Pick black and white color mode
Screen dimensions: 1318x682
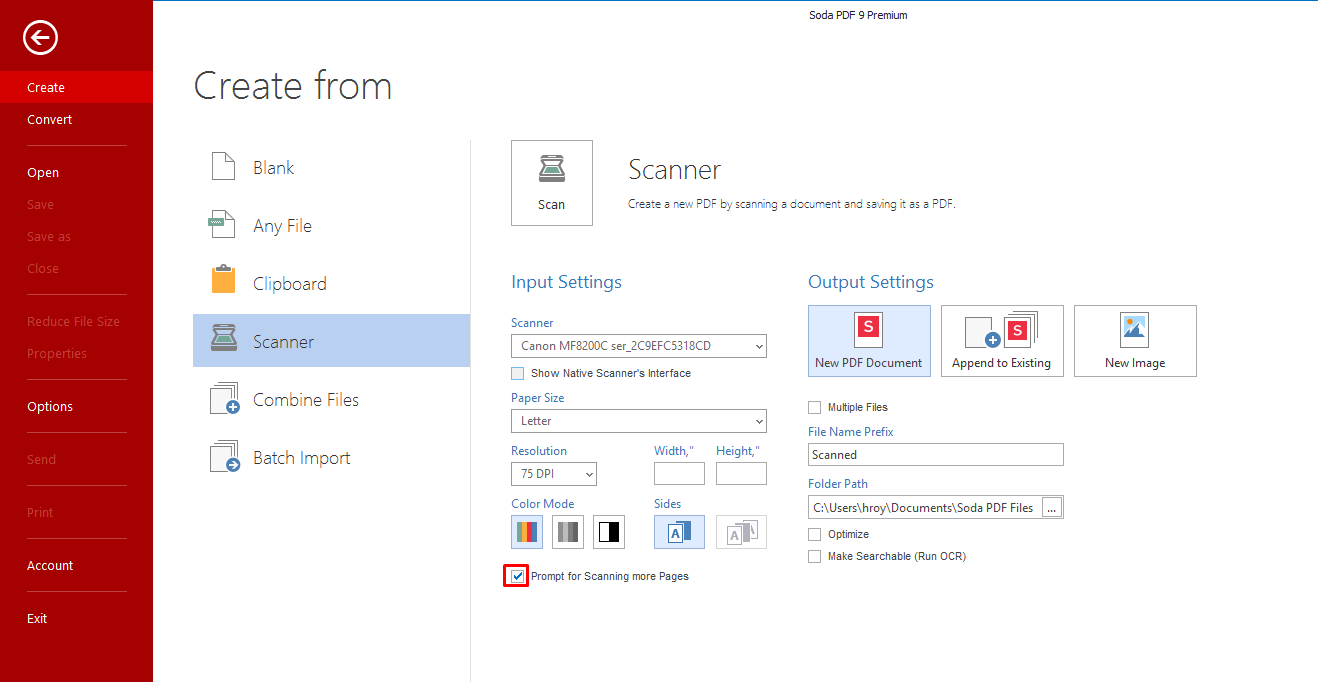click(x=609, y=532)
